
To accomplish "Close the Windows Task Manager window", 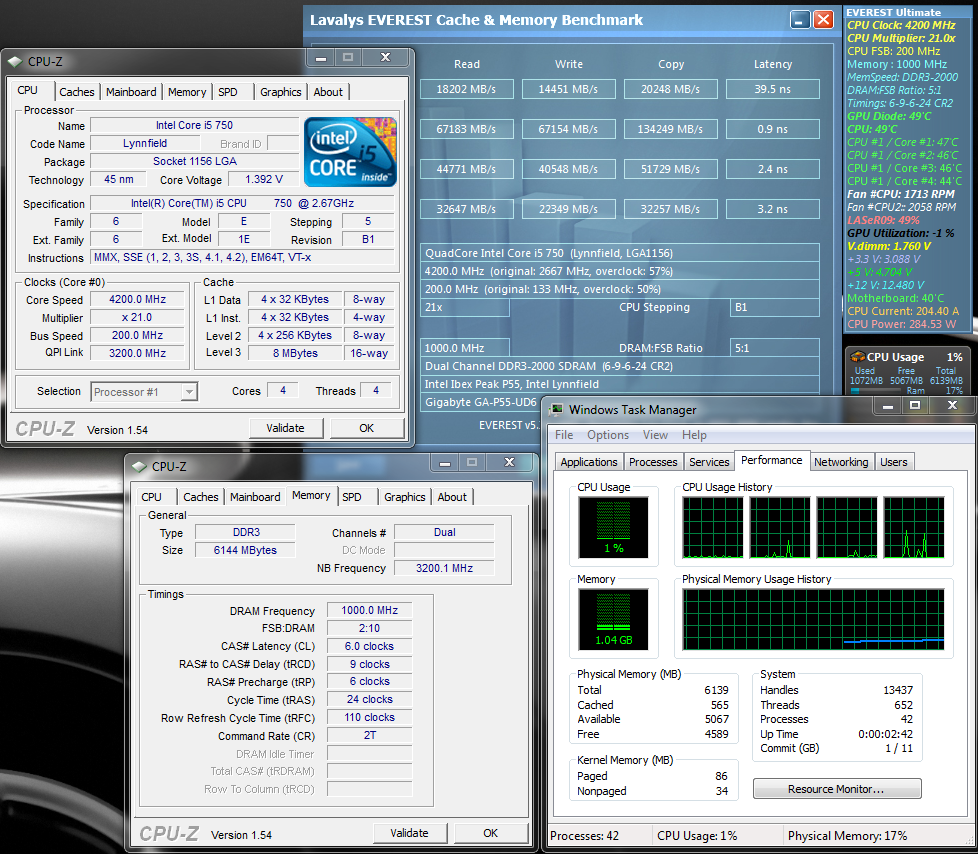I will [954, 406].
